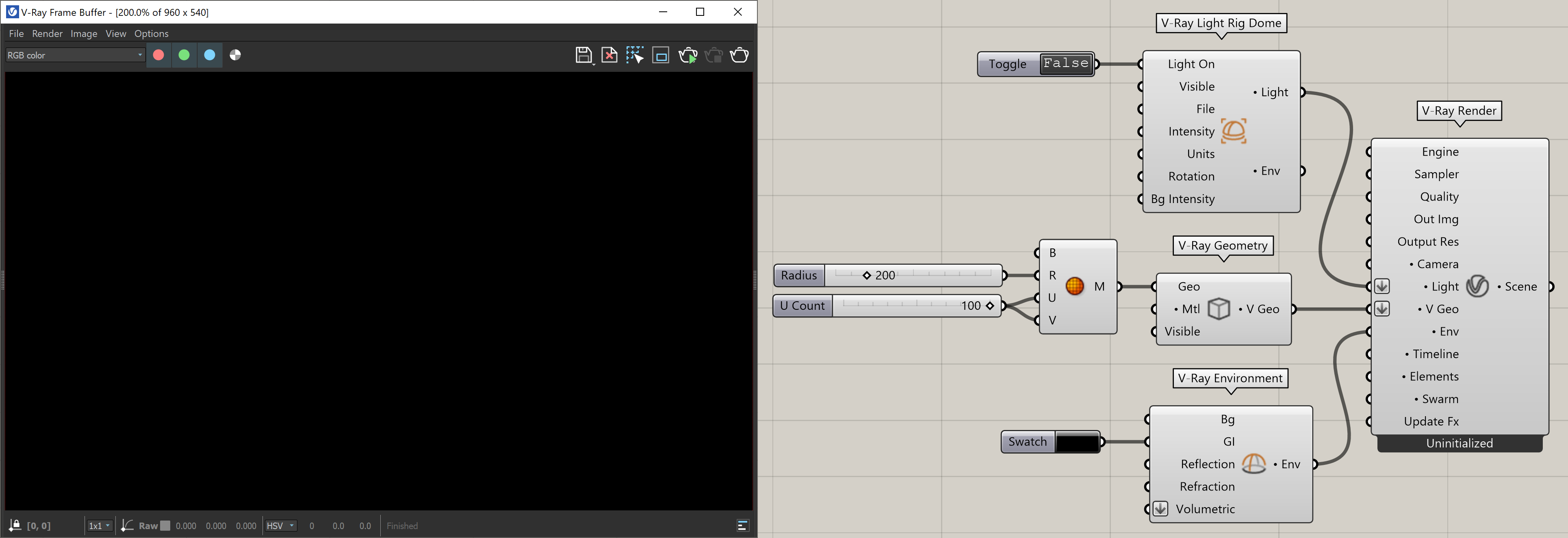1568x538 pixels.
Task: Click the Light On input of Light Rig Dome
Action: pos(1191,64)
